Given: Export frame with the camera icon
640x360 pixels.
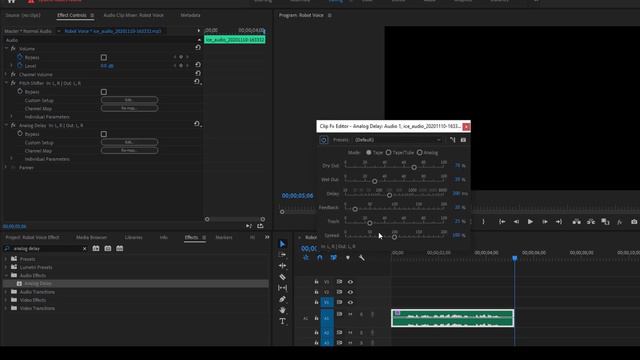Looking at the screenshot, I should [x=634, y=222].
